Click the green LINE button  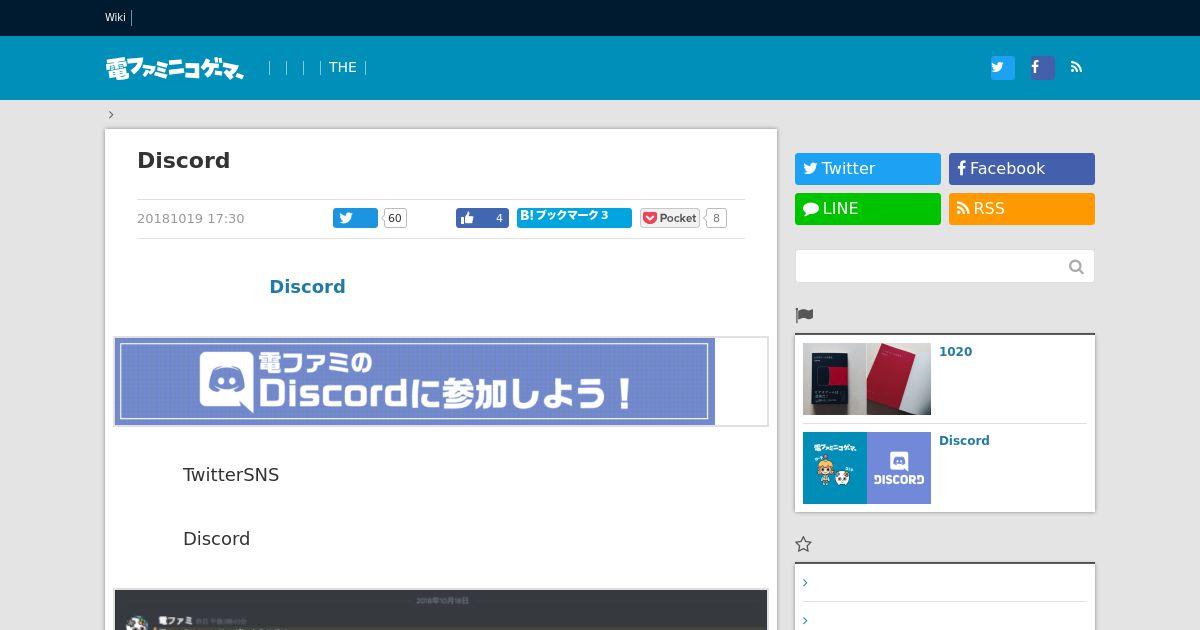click(x=868, y=209)
